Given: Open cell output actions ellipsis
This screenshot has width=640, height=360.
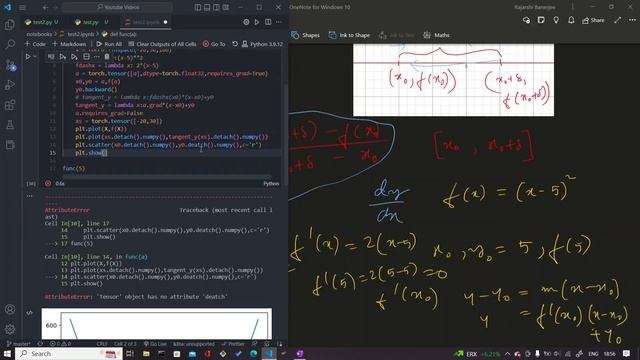Looking at the screenshot, I should pyautogui.click(x=29, y=196).
